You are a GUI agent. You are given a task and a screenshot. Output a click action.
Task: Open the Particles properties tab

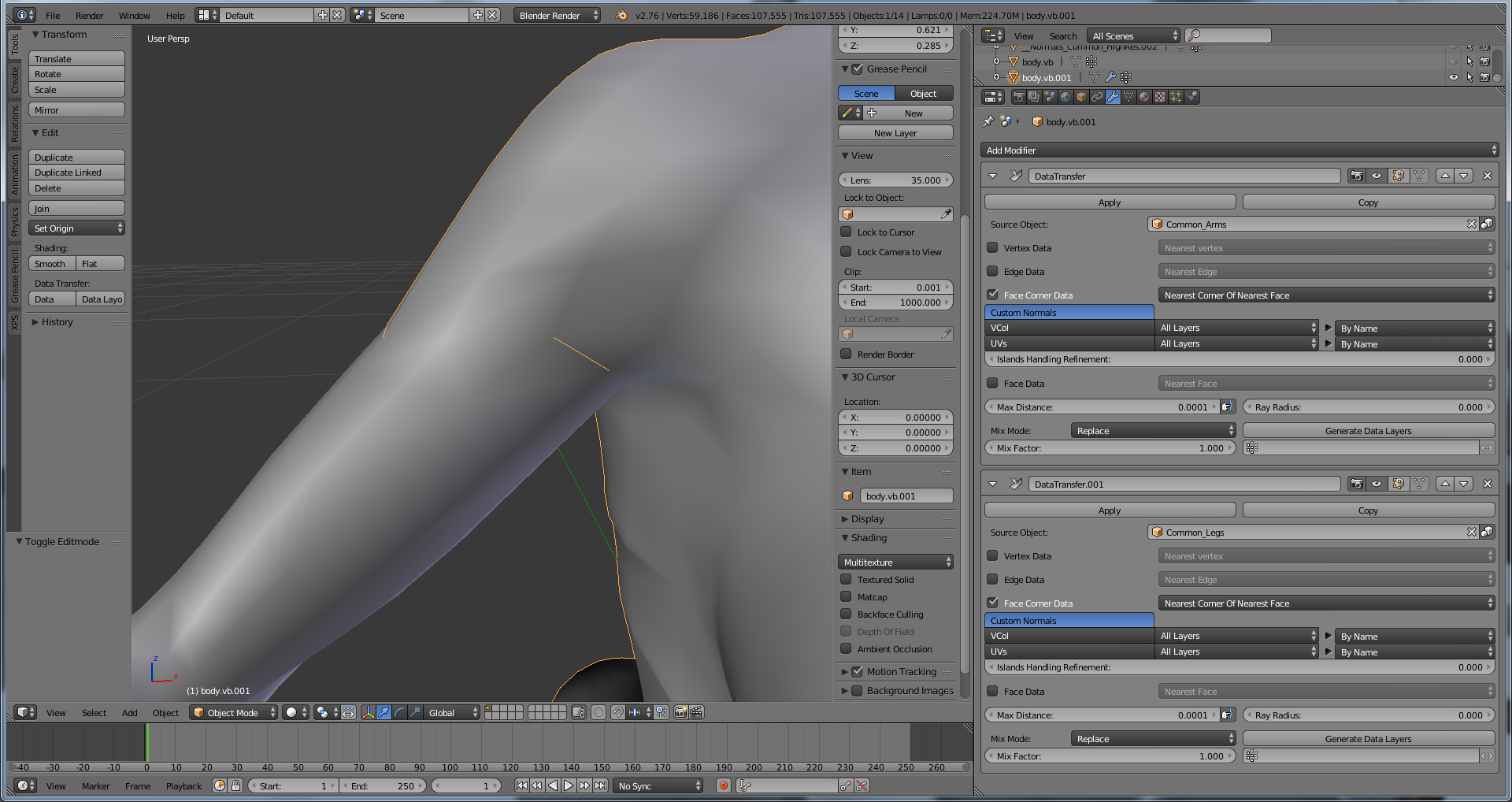[1176, 97]
